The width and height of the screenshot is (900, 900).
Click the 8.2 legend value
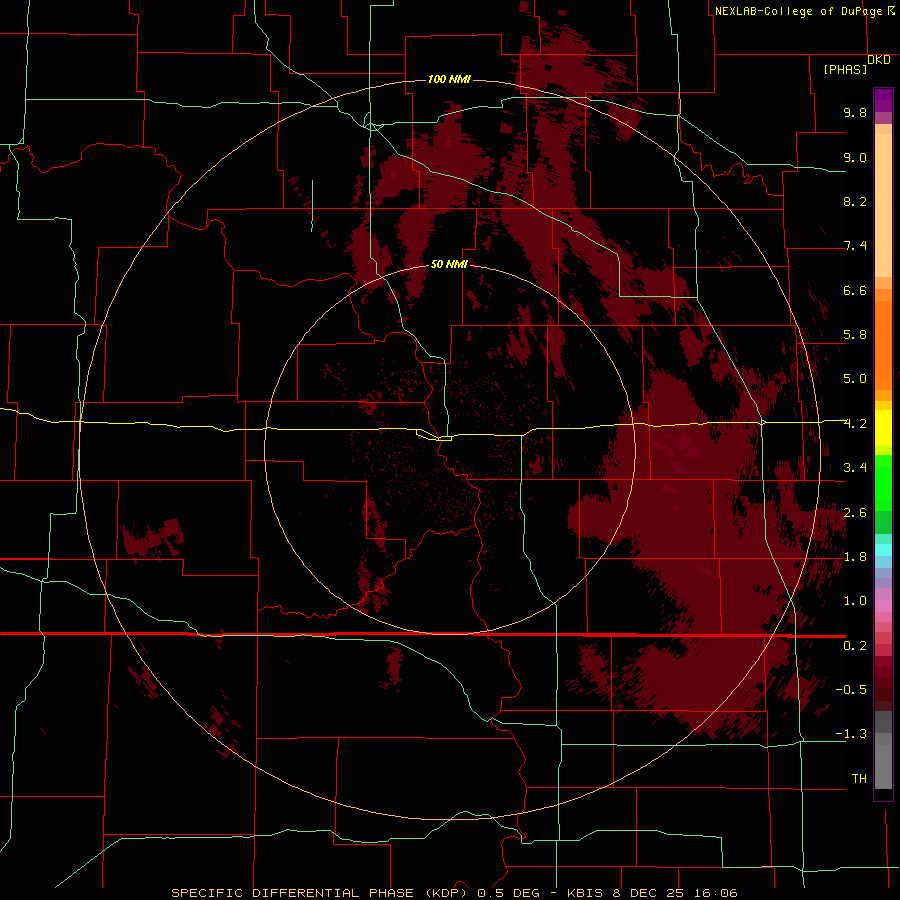[855, 201]
